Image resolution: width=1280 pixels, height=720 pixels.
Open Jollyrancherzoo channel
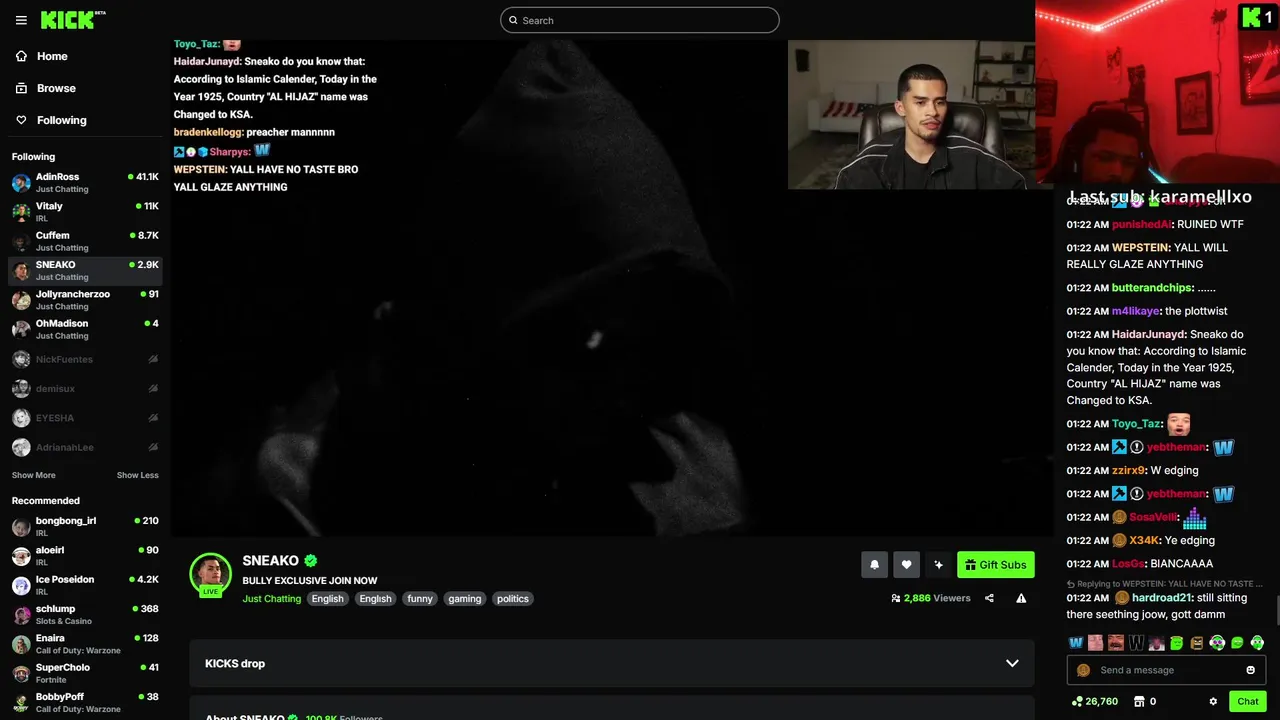(85, 300)
